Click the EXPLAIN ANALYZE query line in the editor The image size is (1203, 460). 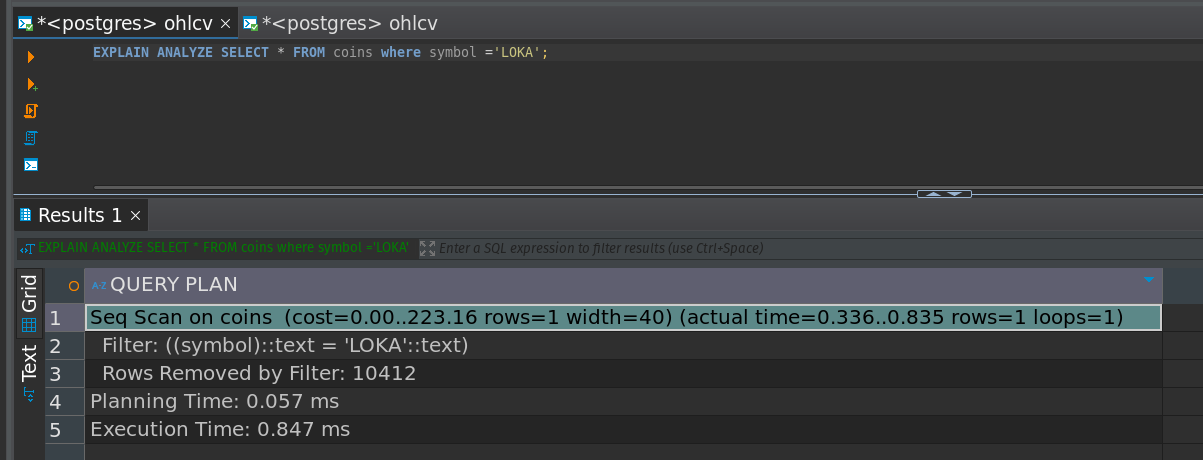[x=320, y=52]
